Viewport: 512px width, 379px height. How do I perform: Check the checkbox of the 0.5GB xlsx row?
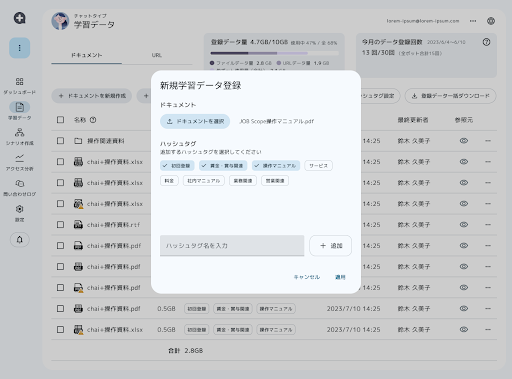(60, 330)
